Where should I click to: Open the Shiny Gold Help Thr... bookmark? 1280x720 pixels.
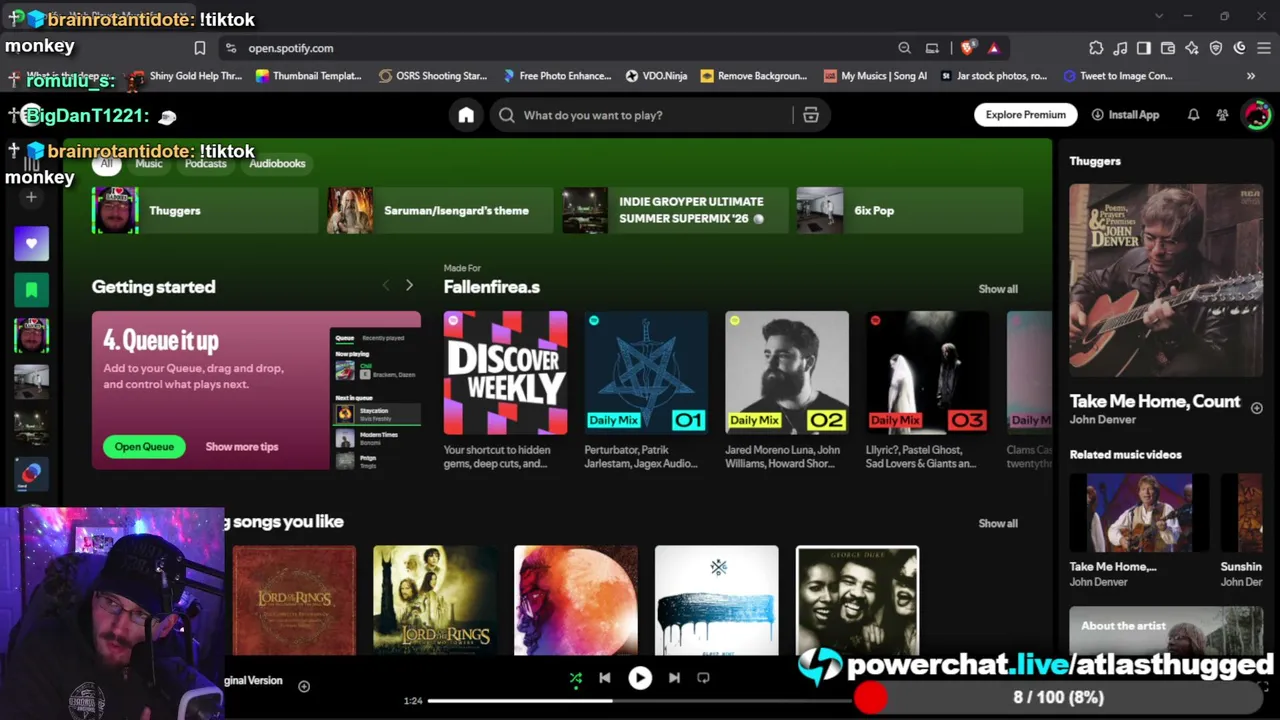(186, 76)
